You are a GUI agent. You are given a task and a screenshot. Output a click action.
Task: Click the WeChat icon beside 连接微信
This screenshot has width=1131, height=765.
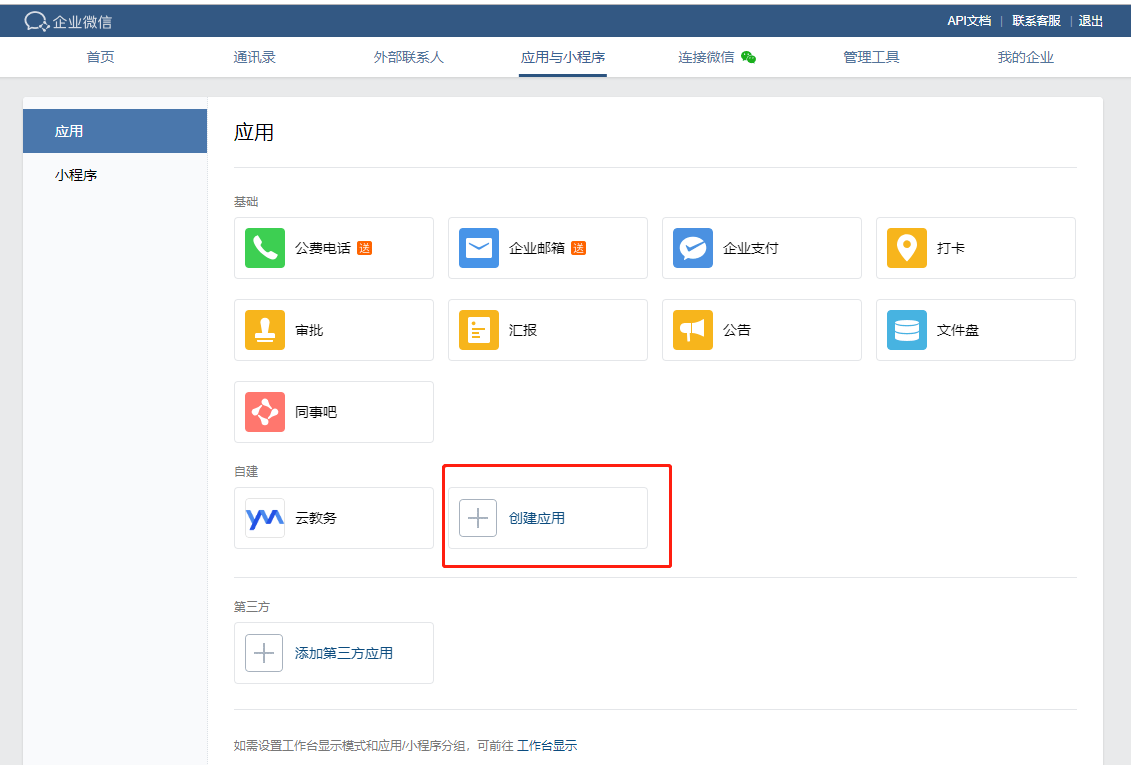point(749,58)
